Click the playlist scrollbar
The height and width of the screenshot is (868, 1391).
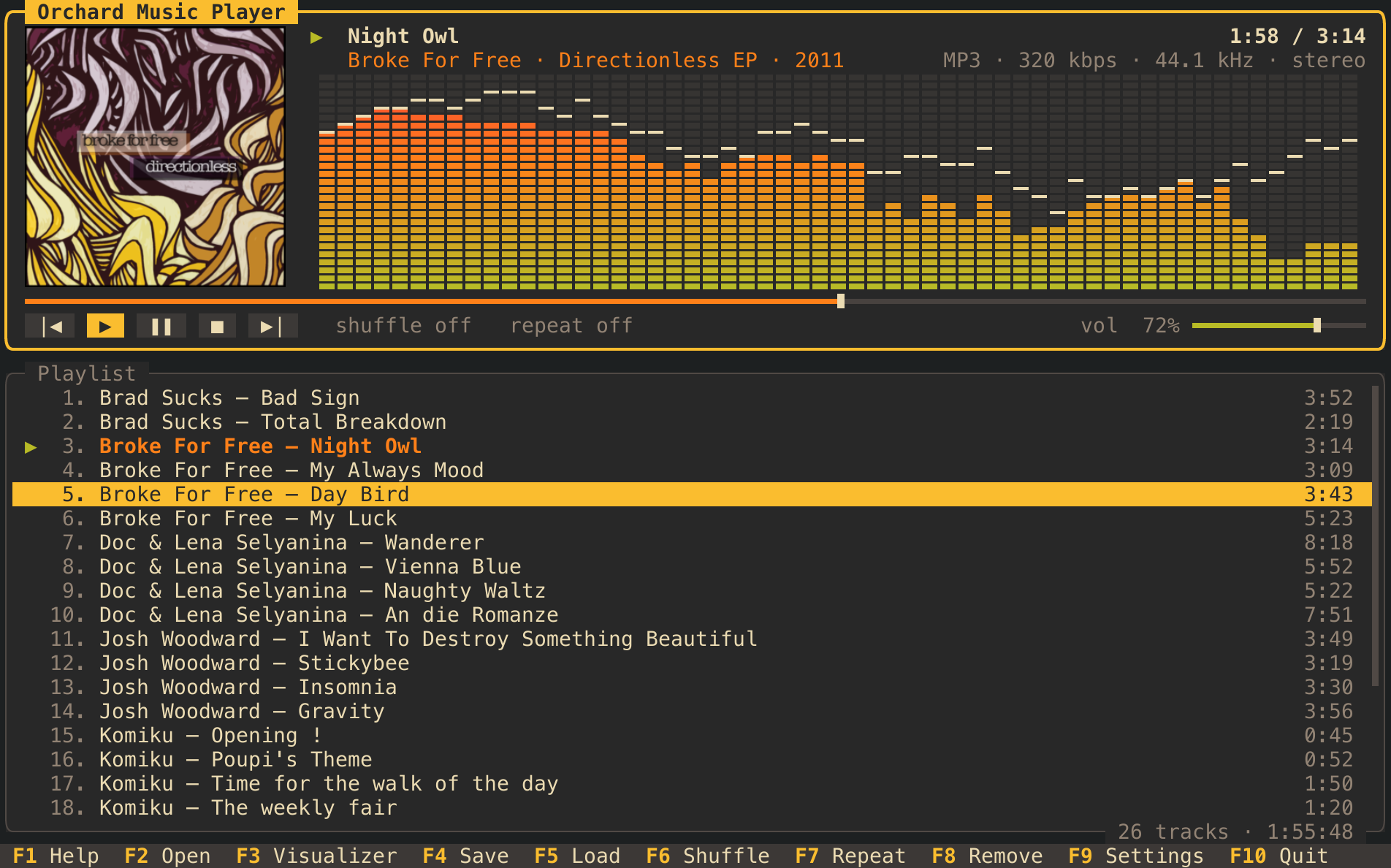click(1375, 536)
